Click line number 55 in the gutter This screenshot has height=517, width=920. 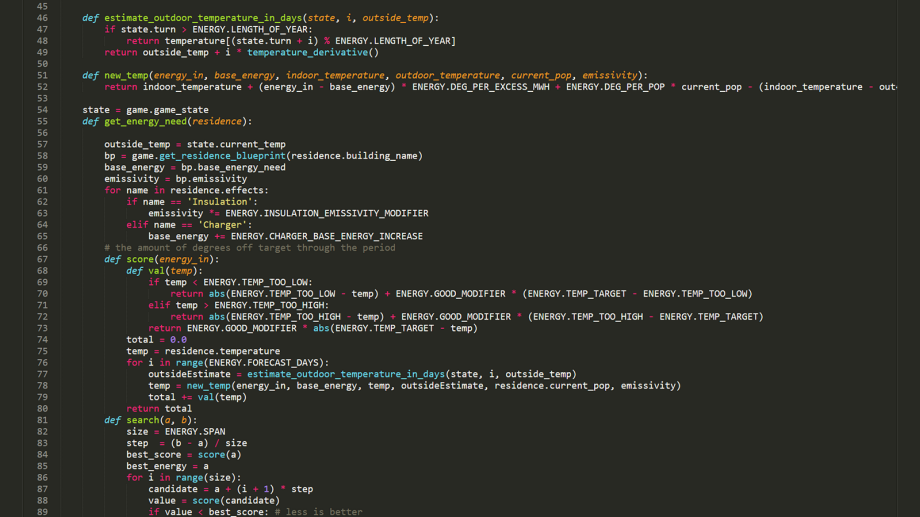point(42,121)
